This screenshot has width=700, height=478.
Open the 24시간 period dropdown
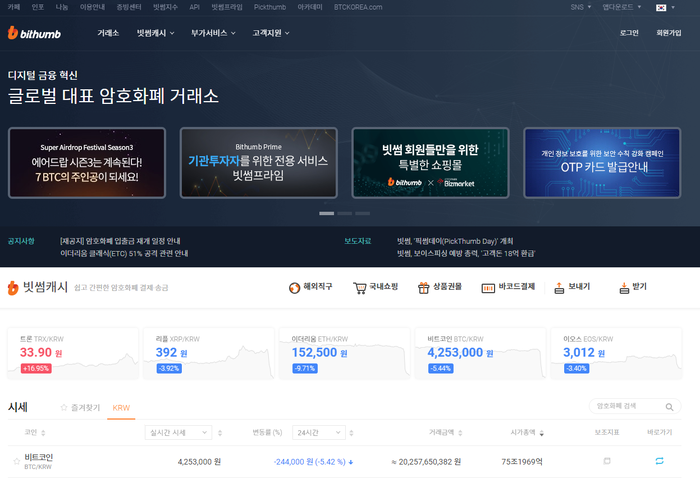point(319,432)
